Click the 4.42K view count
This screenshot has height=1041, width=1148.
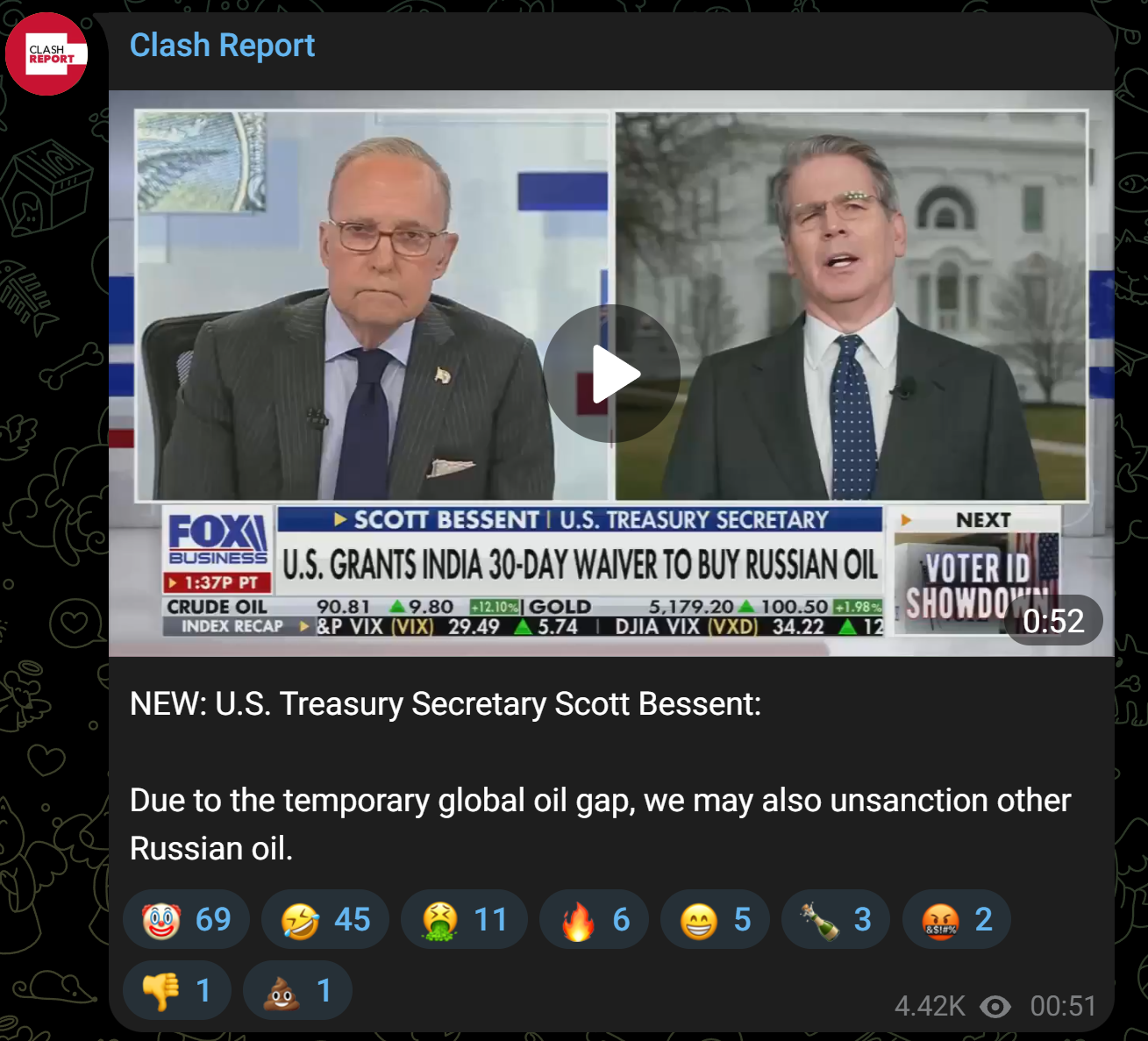coord(930,1006)
